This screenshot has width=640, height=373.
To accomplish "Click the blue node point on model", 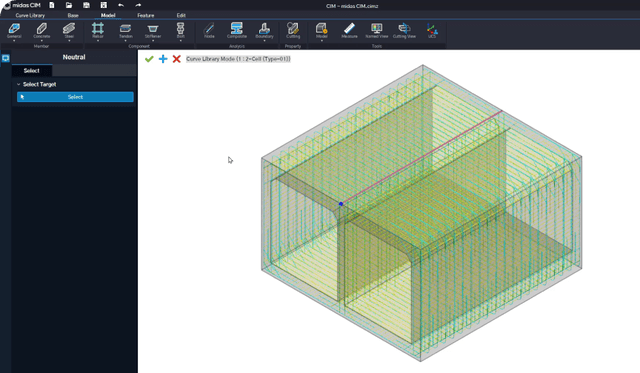I will click(341, 204).
